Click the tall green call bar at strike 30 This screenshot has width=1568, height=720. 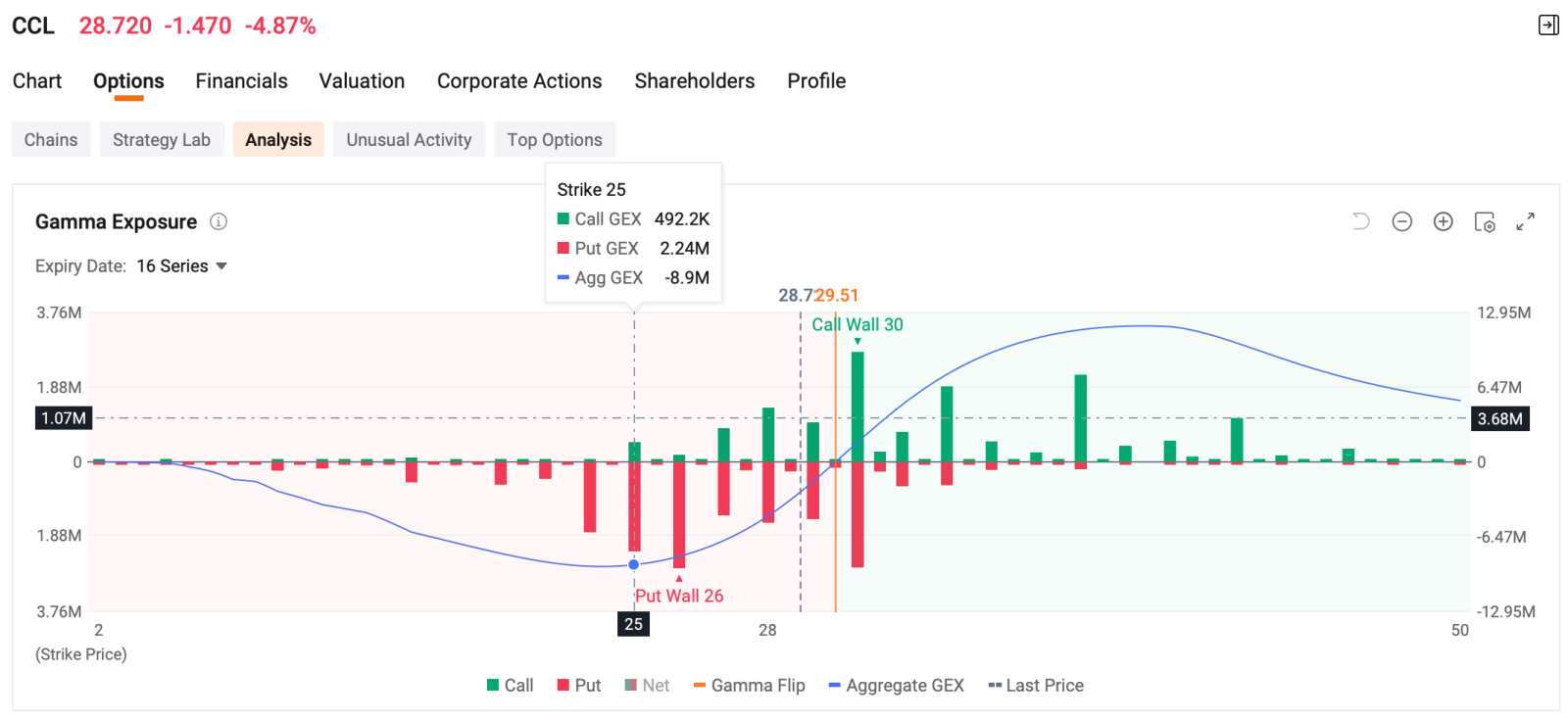coord(857,407)
